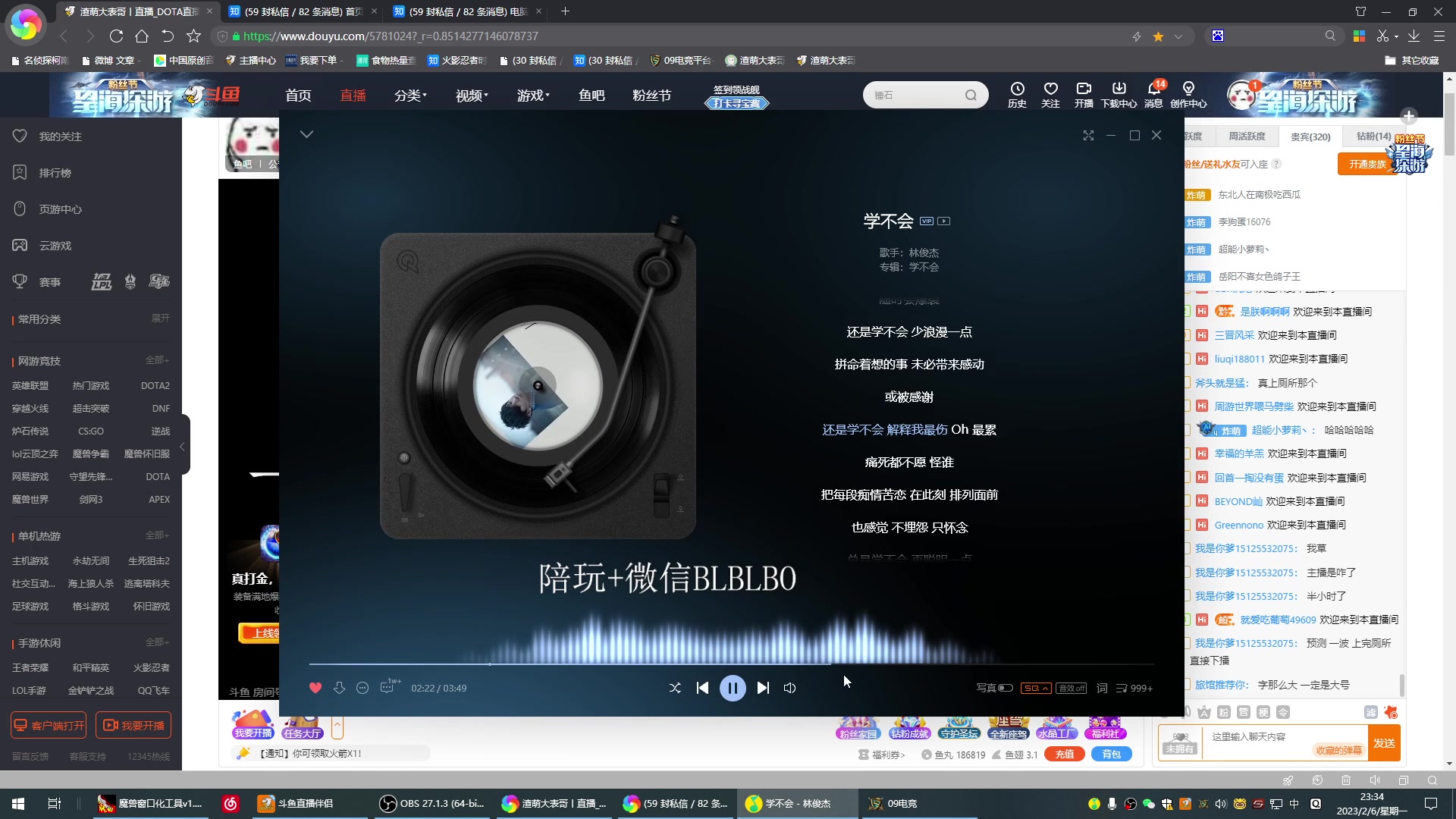1456x819 pixels.
Task: Toggle shuffle play mode
Action: (675, 688)
